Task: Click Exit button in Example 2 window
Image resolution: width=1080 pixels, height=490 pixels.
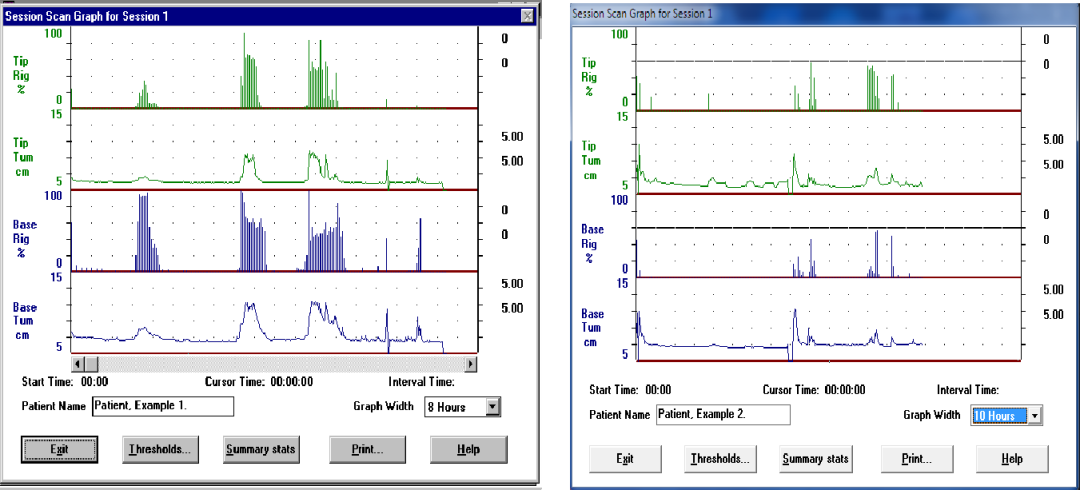Action: [625, 458]
